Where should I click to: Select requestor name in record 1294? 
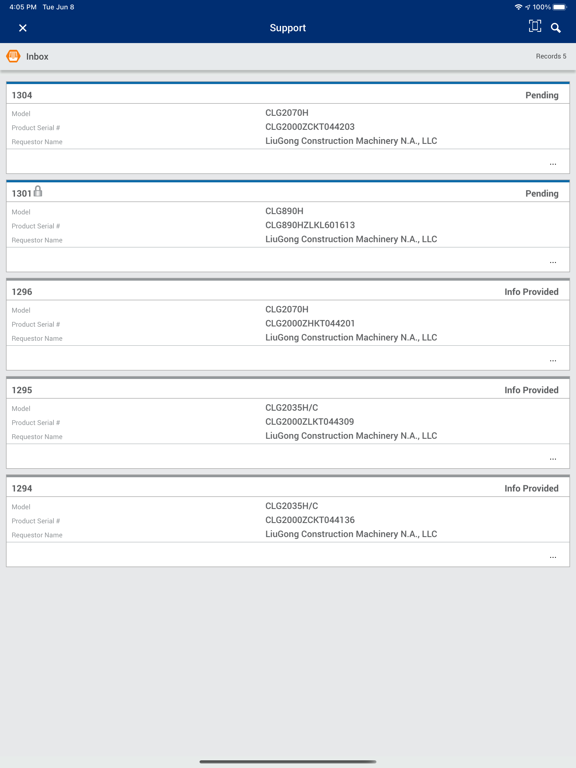click(351, 534)
